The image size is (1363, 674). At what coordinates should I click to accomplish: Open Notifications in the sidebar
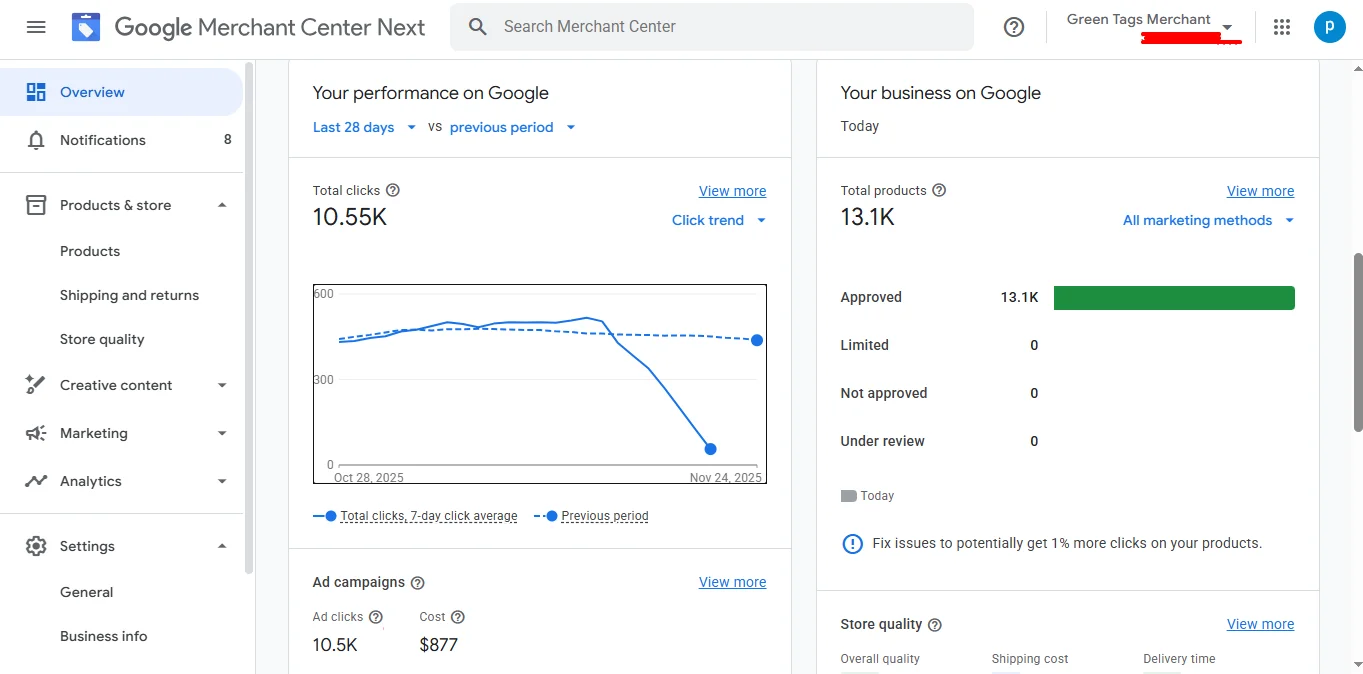(103, 140)
